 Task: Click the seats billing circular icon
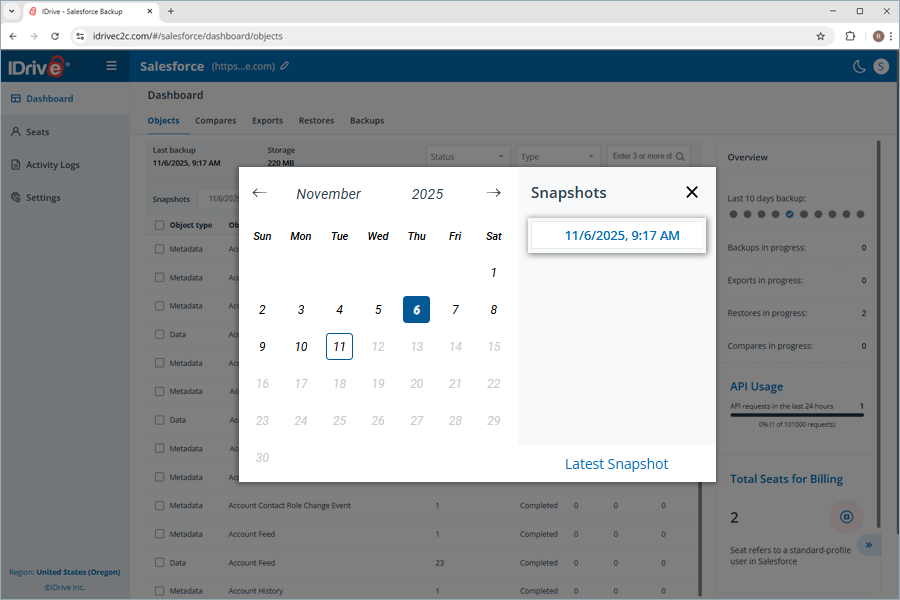tap(847, 517)
